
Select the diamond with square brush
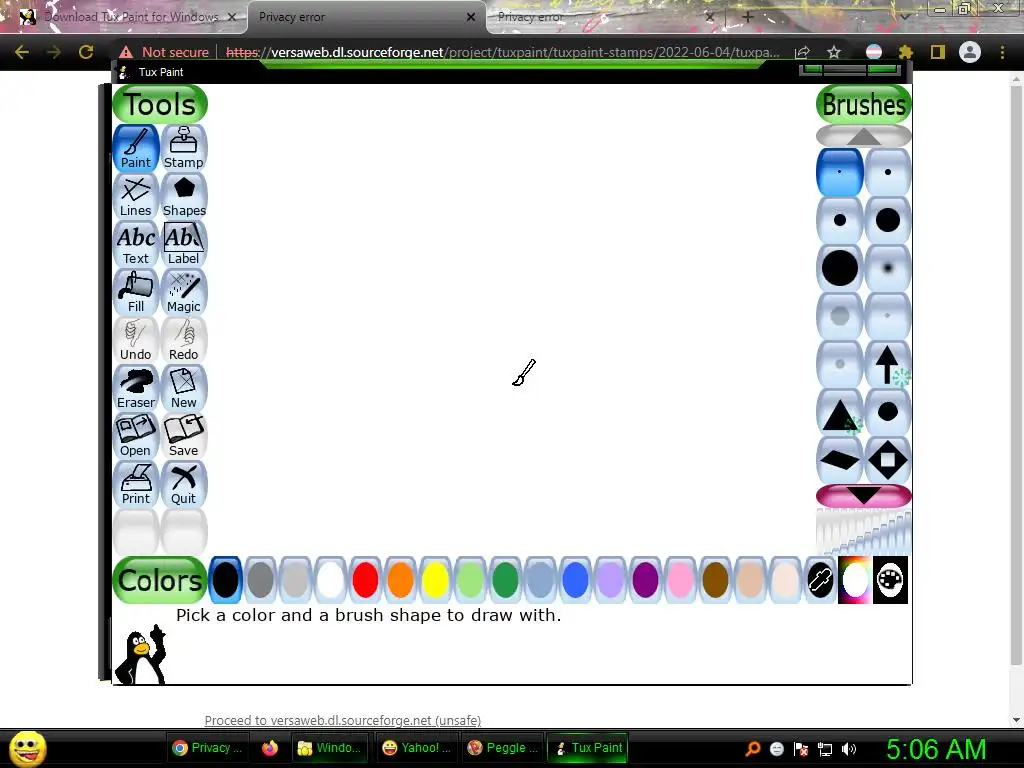(888, 460)
